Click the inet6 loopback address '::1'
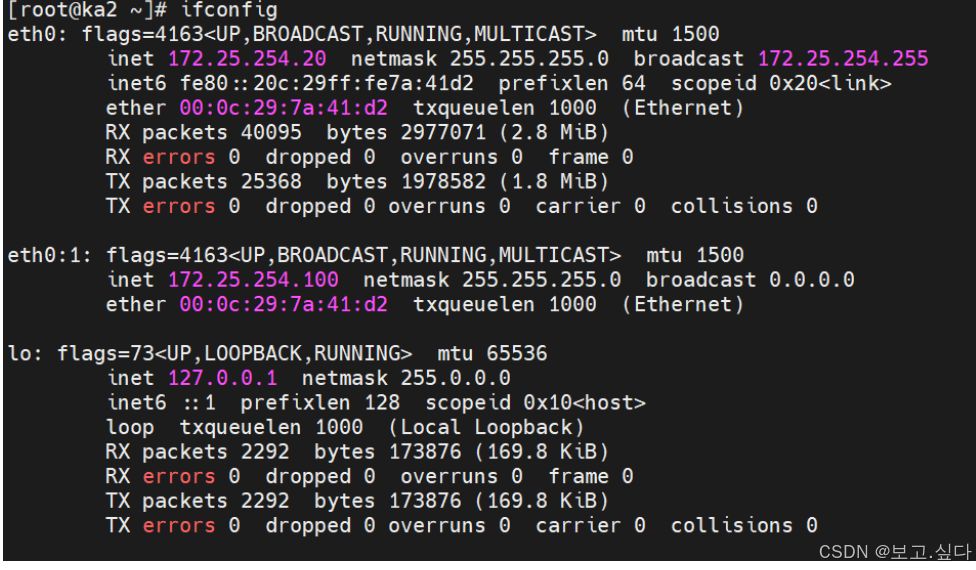The width and height of the screenshot is (976, 570). (x=200, y=403)
